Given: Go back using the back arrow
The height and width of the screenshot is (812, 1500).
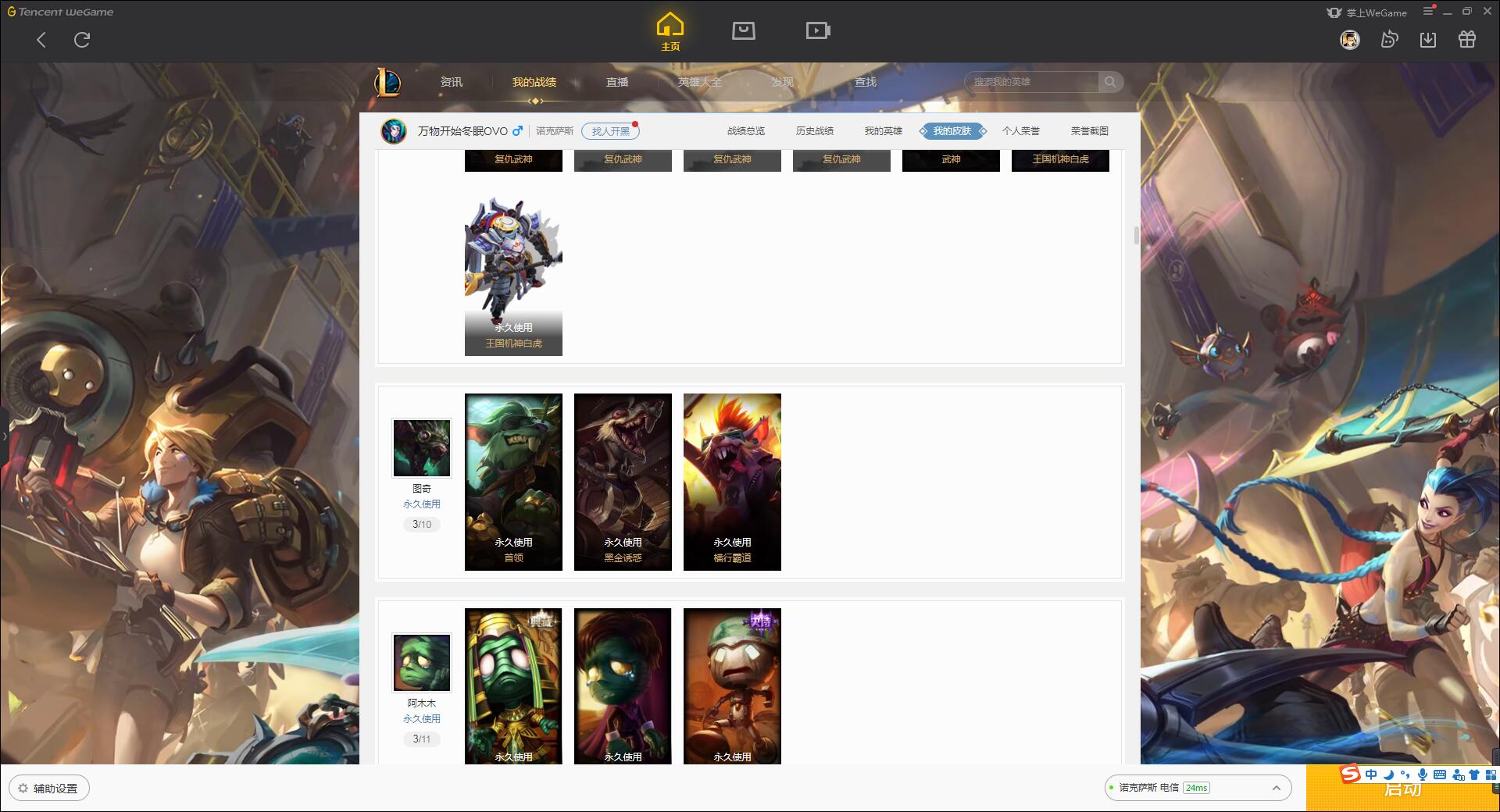Looking at the screenshot, I should click(x=41, y=40).
